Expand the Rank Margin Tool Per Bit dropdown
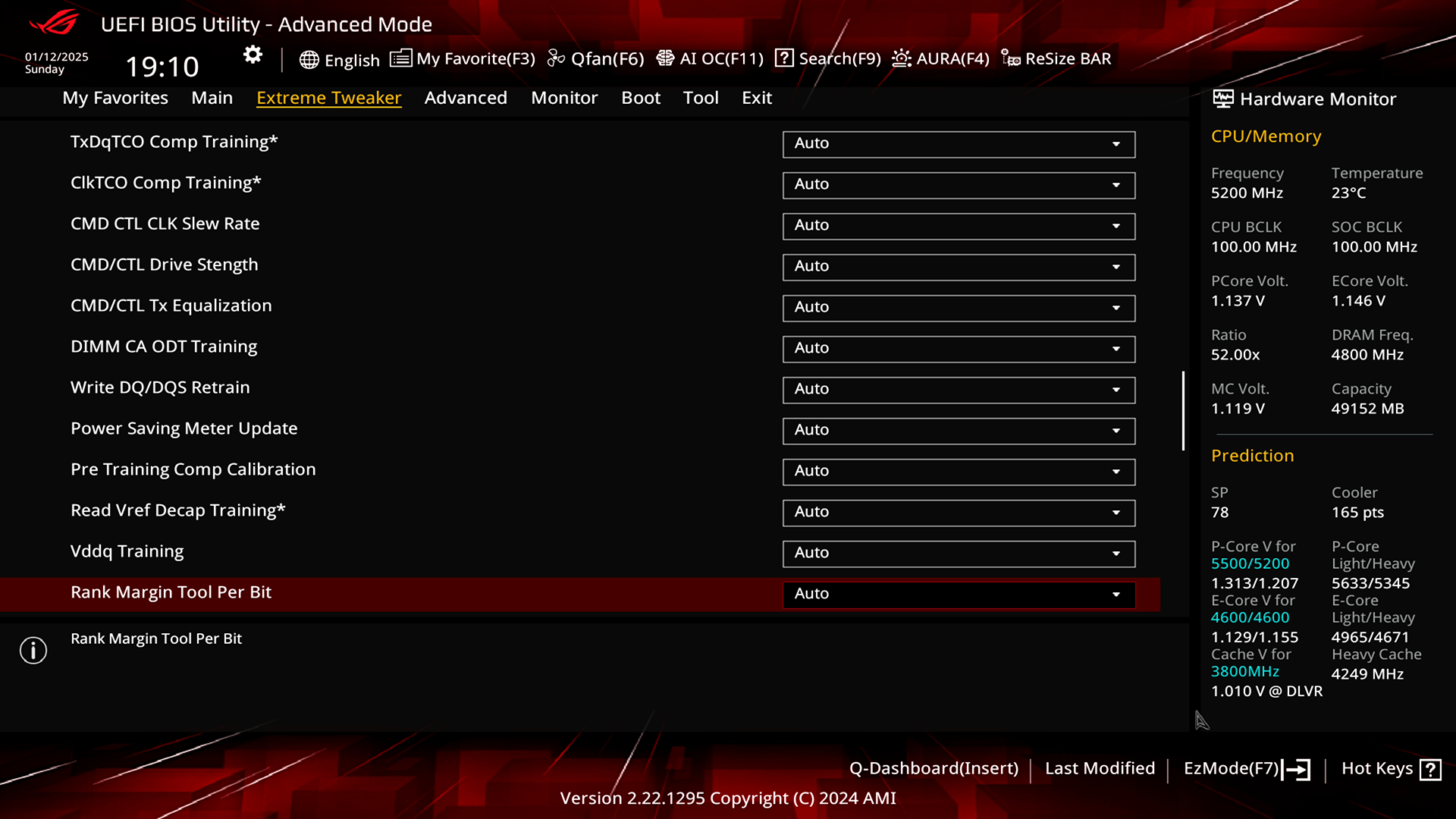Viewport: 1456px width, 819px height. pyautogui.click(x=959, y=595)
